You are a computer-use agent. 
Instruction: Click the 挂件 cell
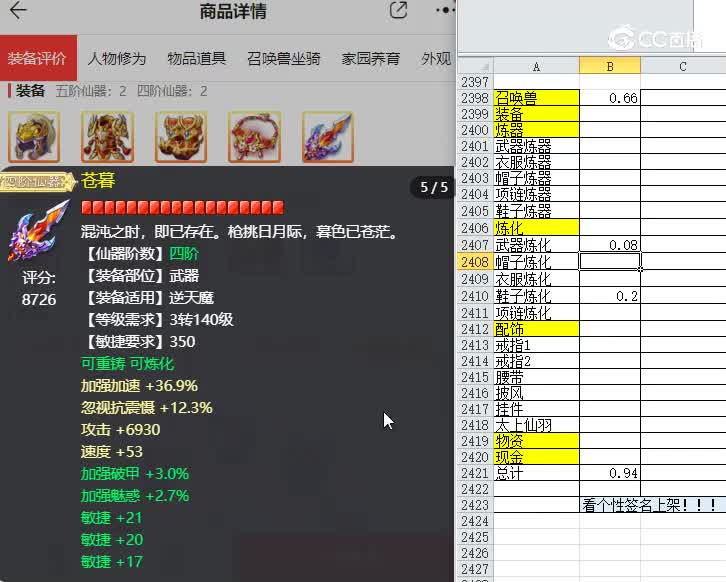[537, 409]
